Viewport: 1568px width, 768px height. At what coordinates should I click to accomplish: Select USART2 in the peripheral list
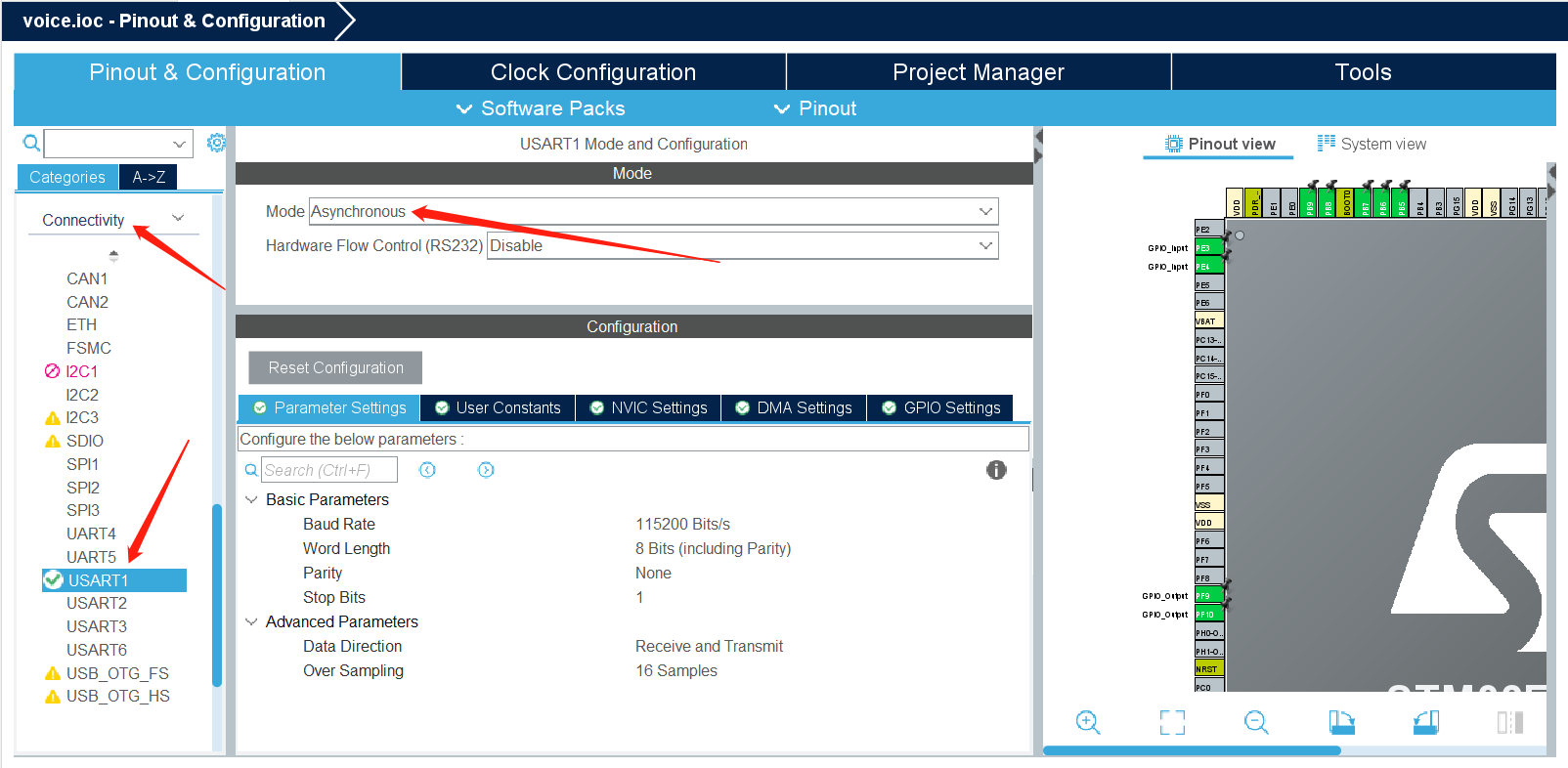pos(97,603)
